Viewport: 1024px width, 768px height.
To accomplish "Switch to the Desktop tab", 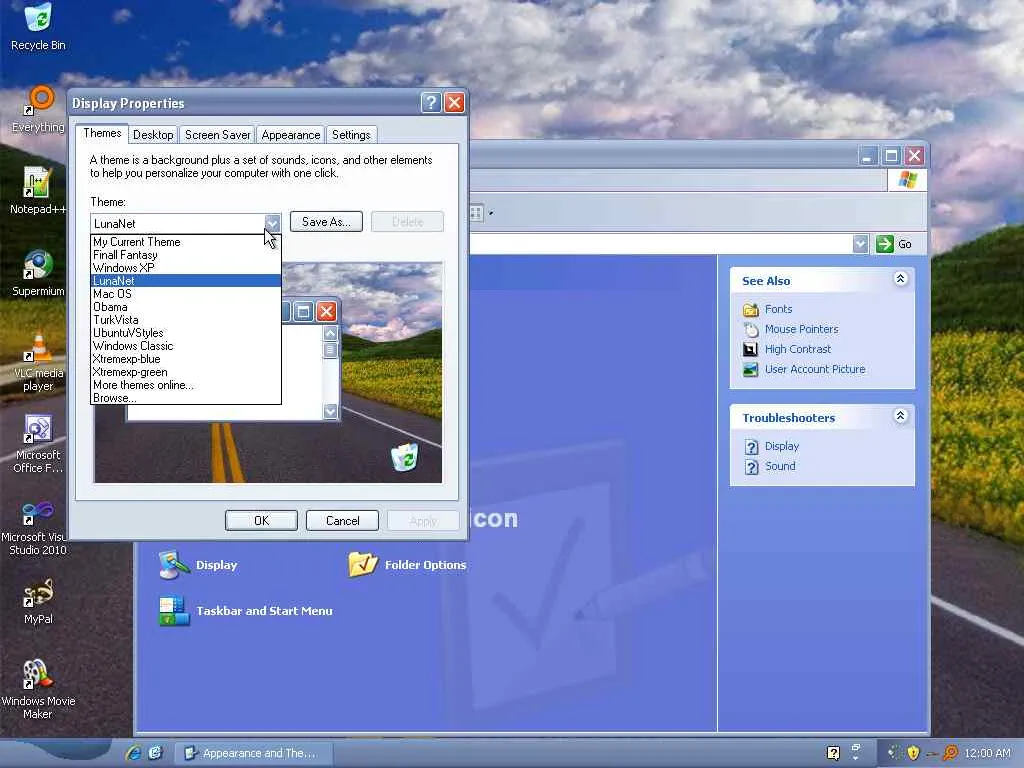I will [x=153, y=135].
